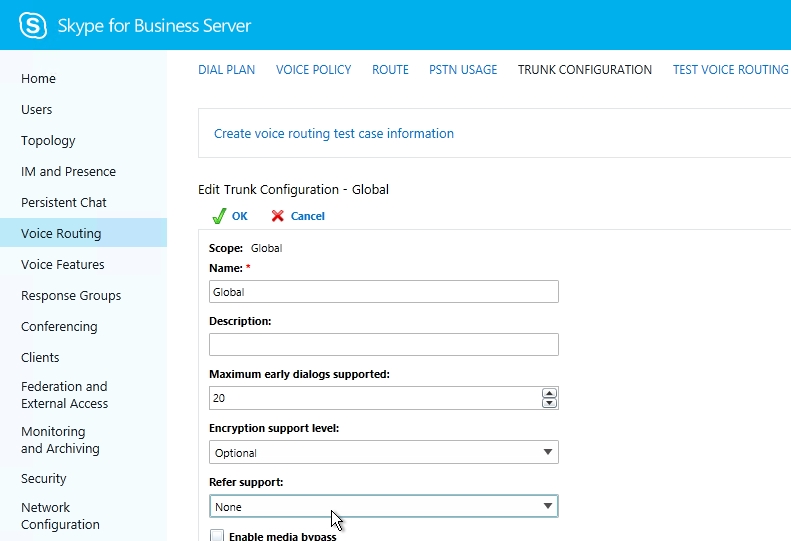Navigate to Topology in the sidebar
791x541 pixels.
click(48, 141)
